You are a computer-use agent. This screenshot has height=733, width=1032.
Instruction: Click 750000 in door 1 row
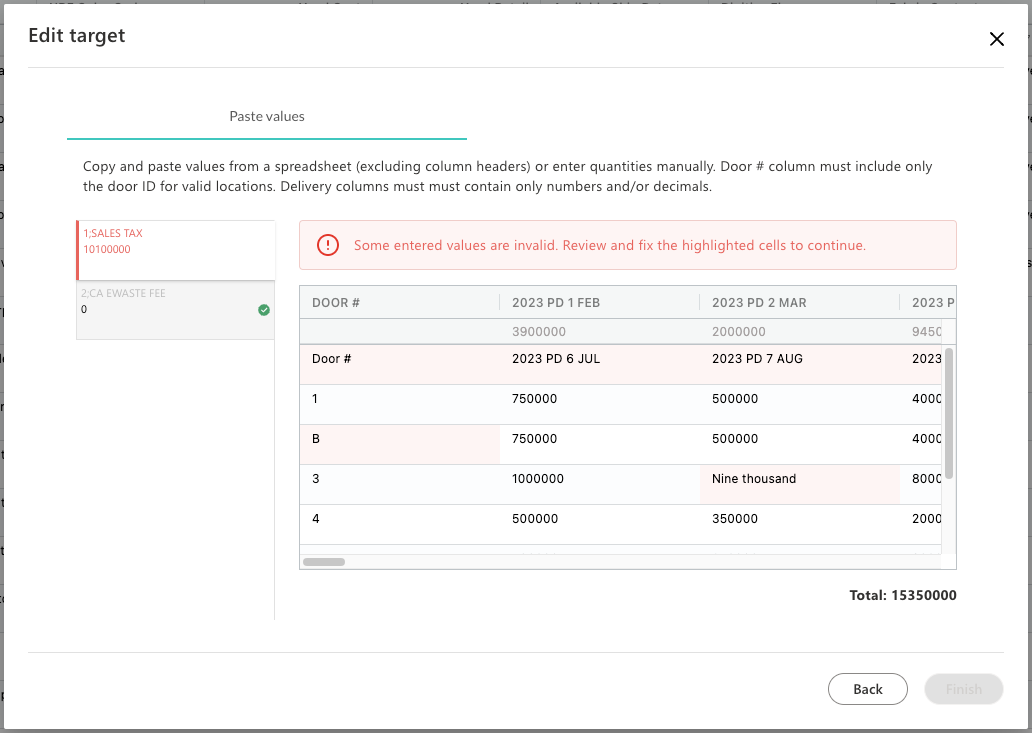[600, 405]
